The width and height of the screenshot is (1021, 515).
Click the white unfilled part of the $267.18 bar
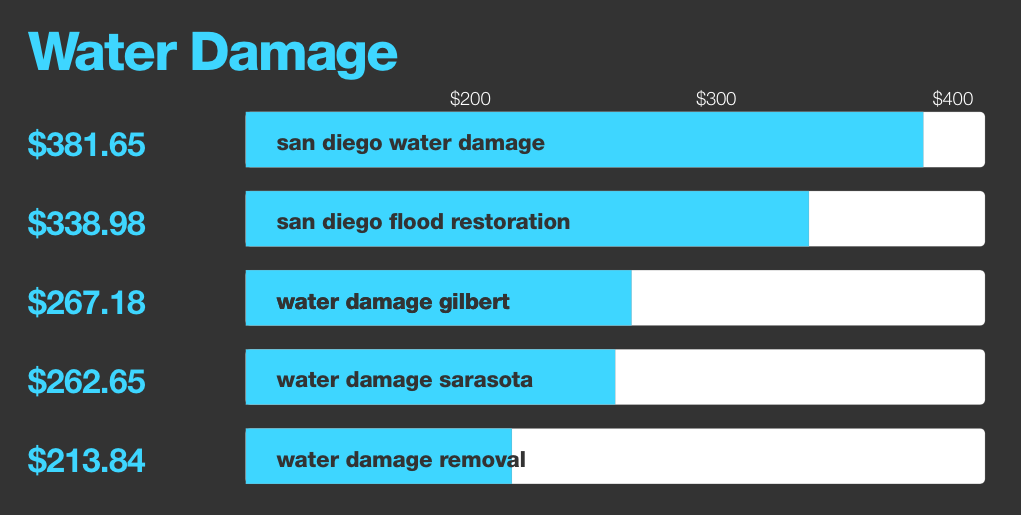click(x=808, y=298)
